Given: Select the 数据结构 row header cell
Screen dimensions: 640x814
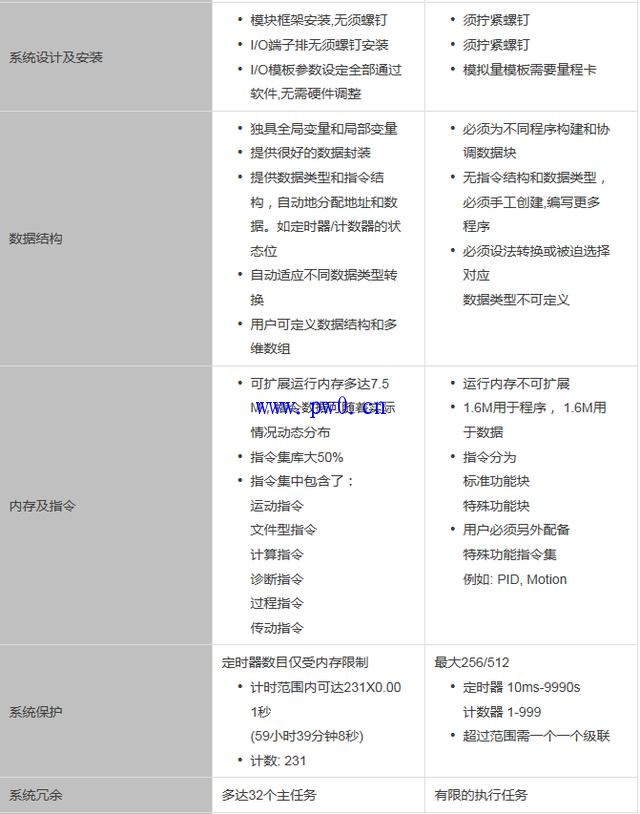Looking at the screenshot, I should [36, 239].
